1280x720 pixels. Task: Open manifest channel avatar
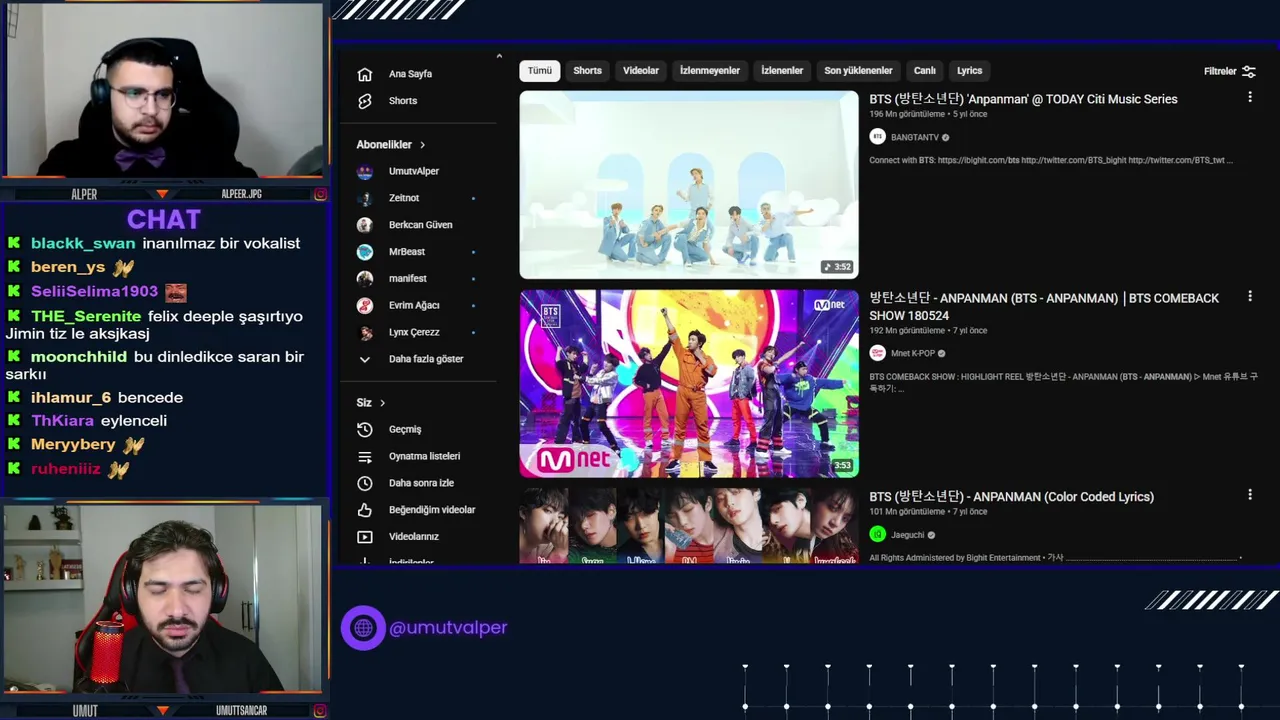pyautogui.click(x=365, y=278)
